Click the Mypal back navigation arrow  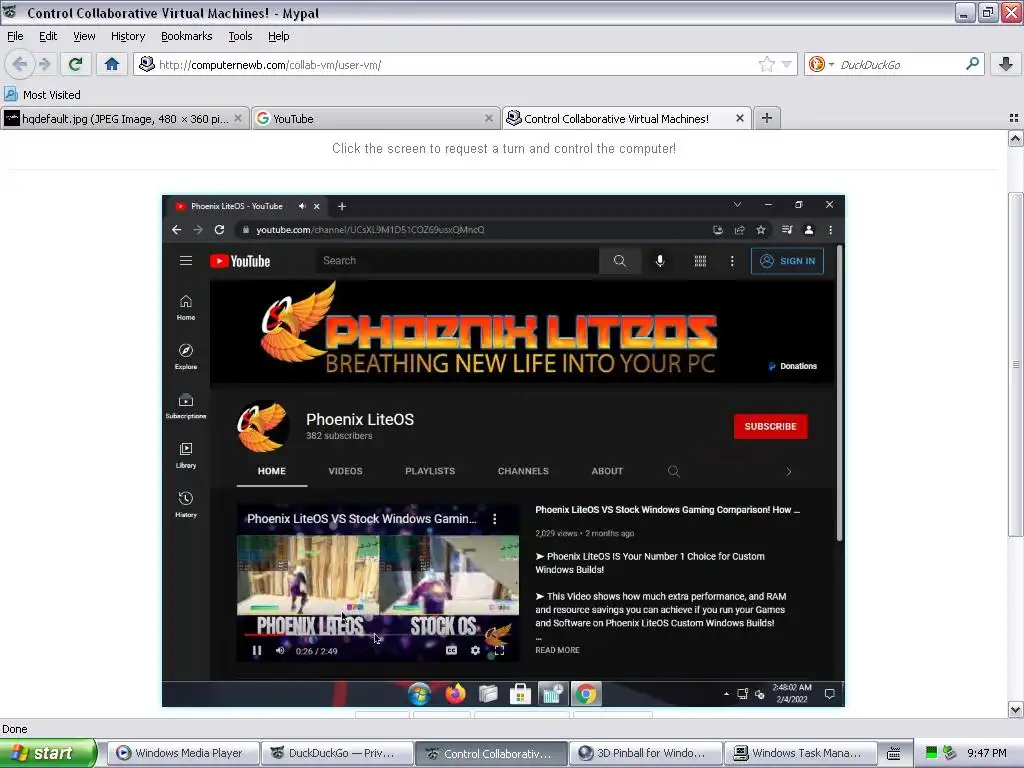[20, 64]
